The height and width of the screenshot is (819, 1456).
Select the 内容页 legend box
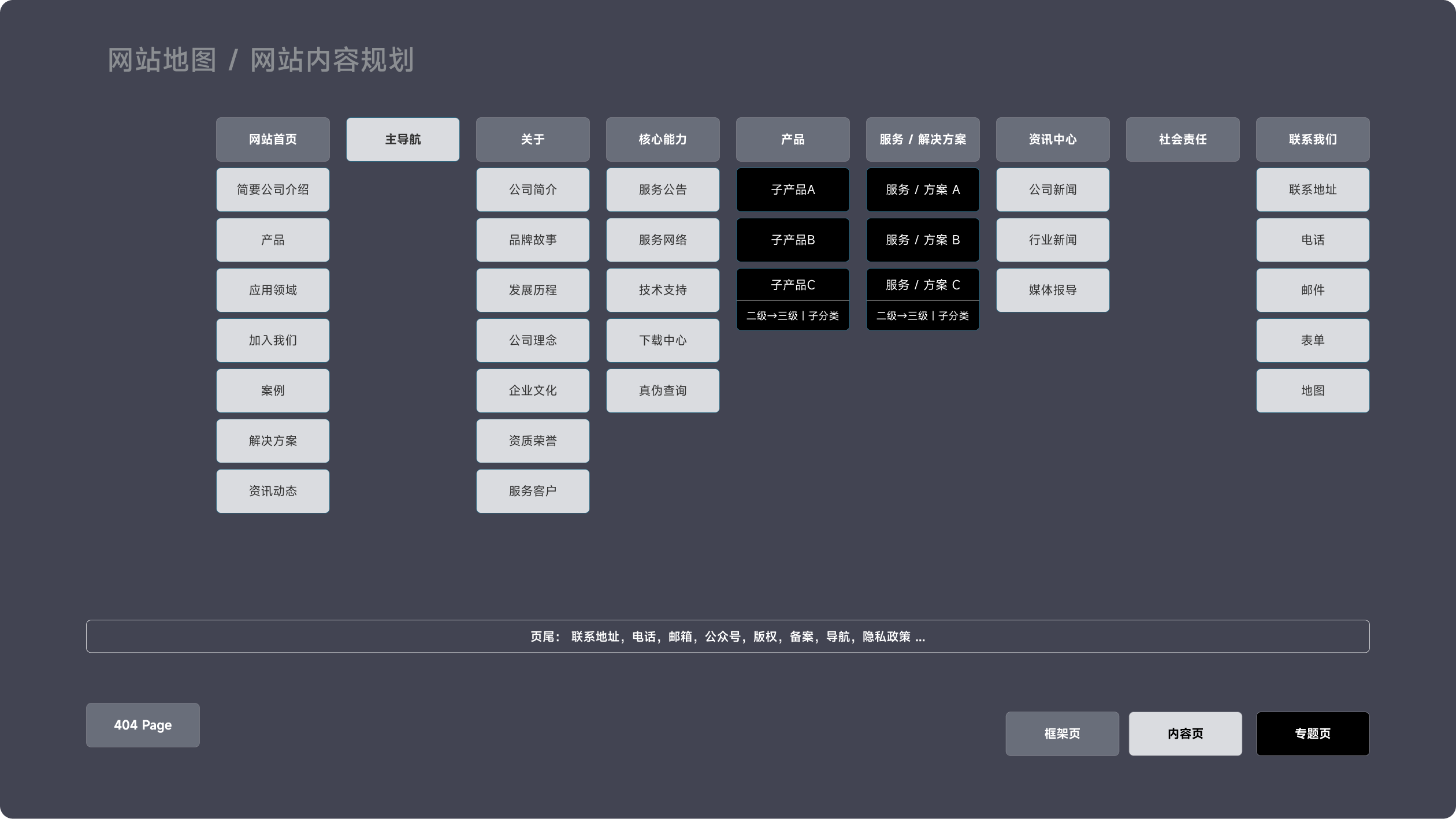pos(1185,734)
